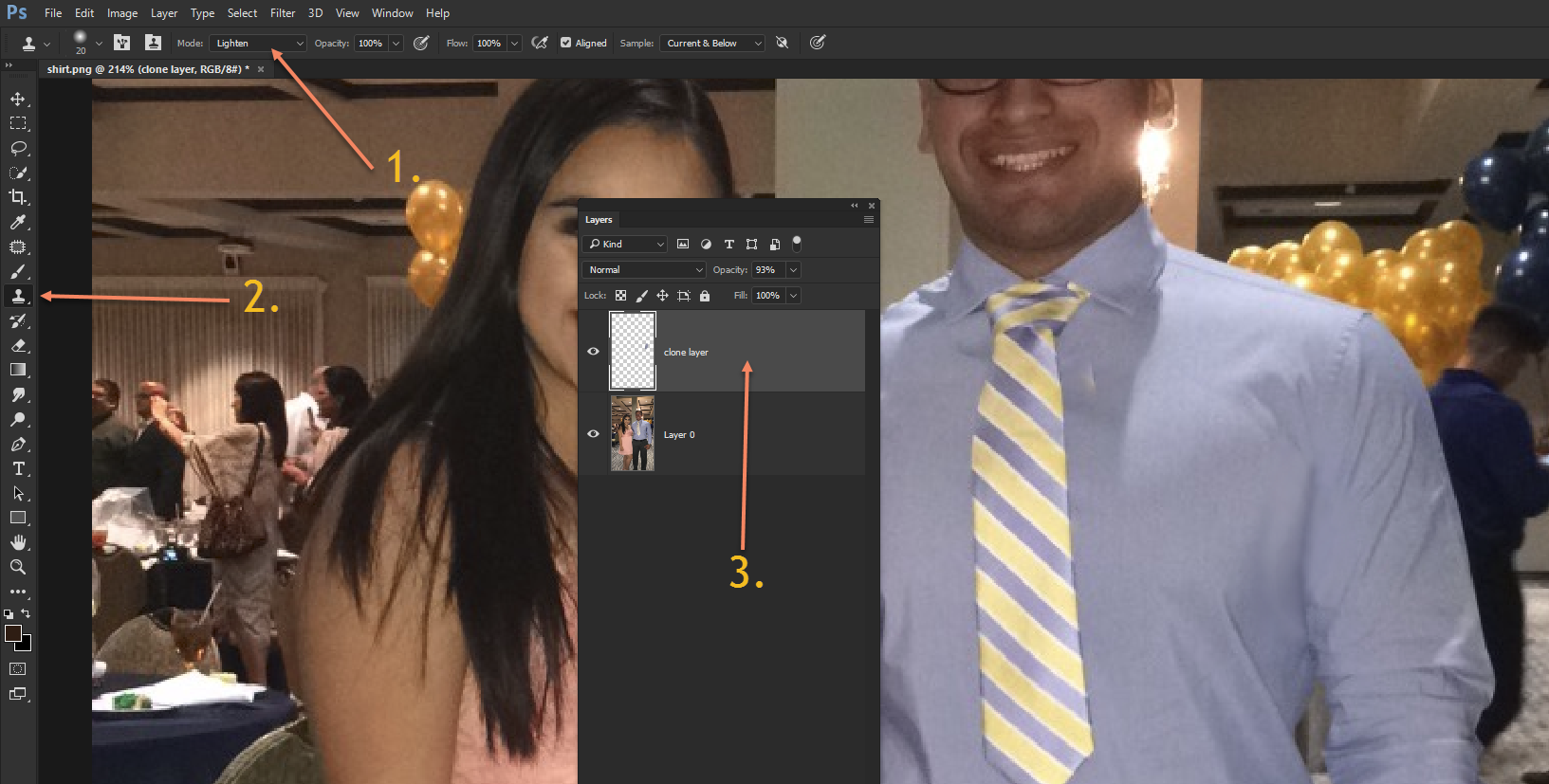Hide Layer 0 visibility eye
The width and height of the screenshot is (1549, 784).
pos(593,434)
